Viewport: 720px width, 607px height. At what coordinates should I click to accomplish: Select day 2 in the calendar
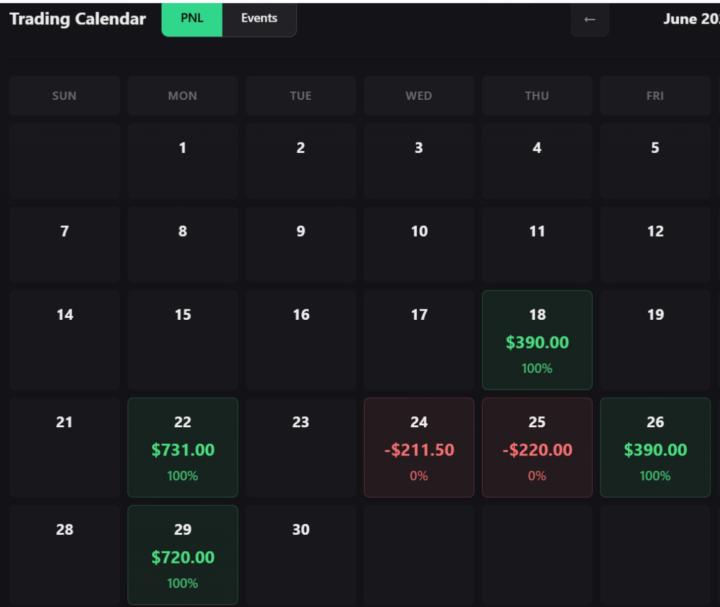tap(301, 161)
